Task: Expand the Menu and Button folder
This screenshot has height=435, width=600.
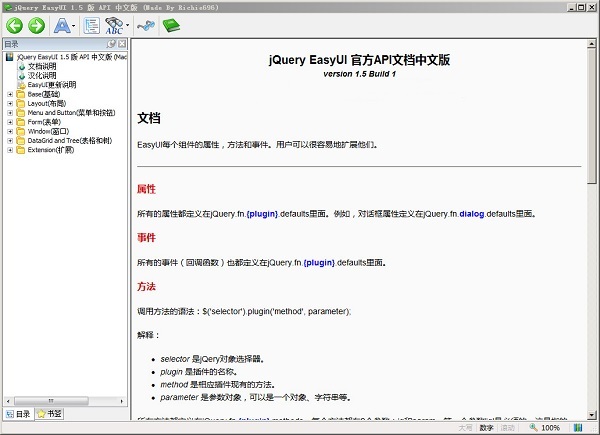Action: click(10, 113)
